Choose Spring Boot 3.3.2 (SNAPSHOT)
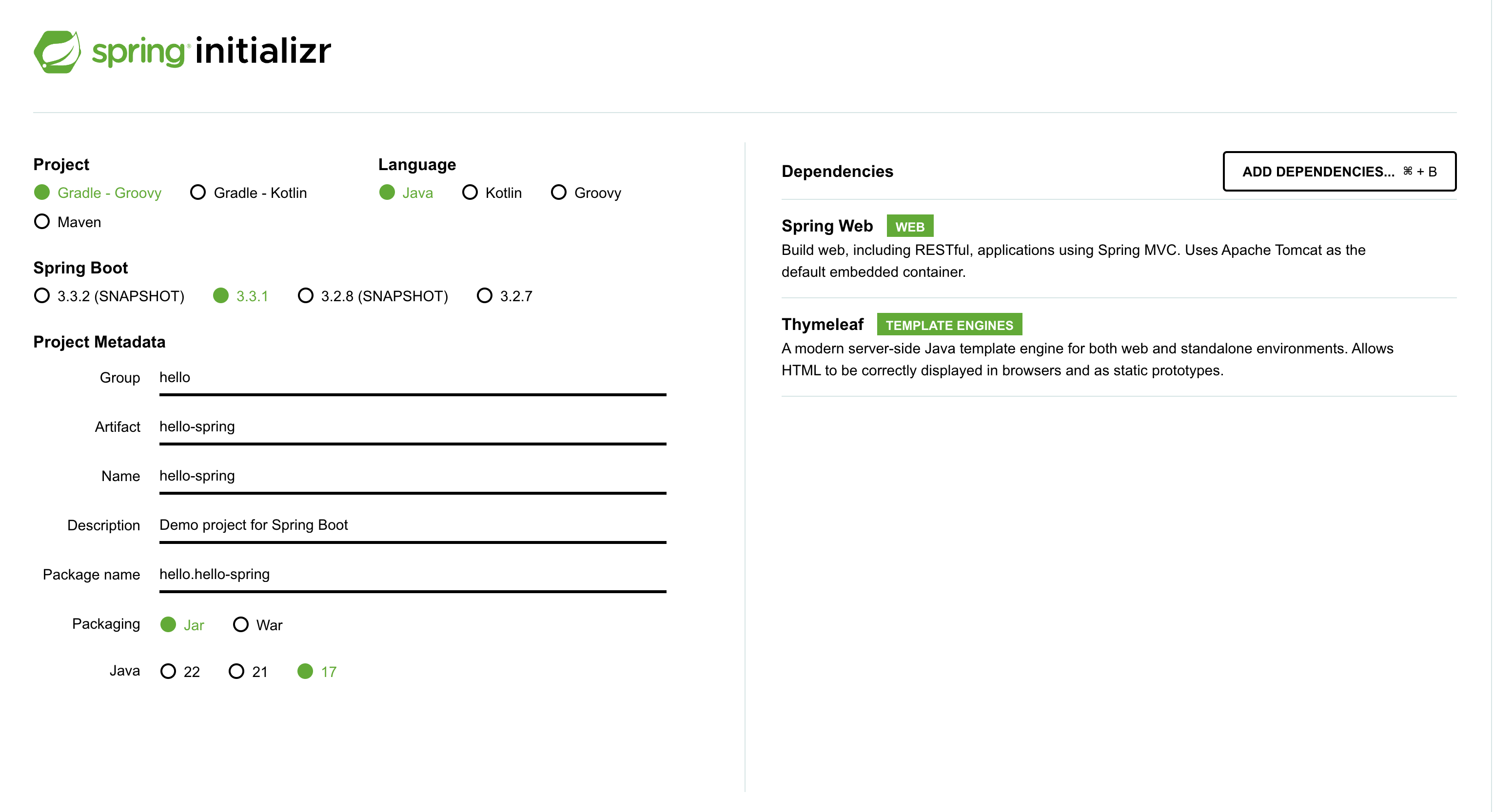 click(x=109, y=296)
